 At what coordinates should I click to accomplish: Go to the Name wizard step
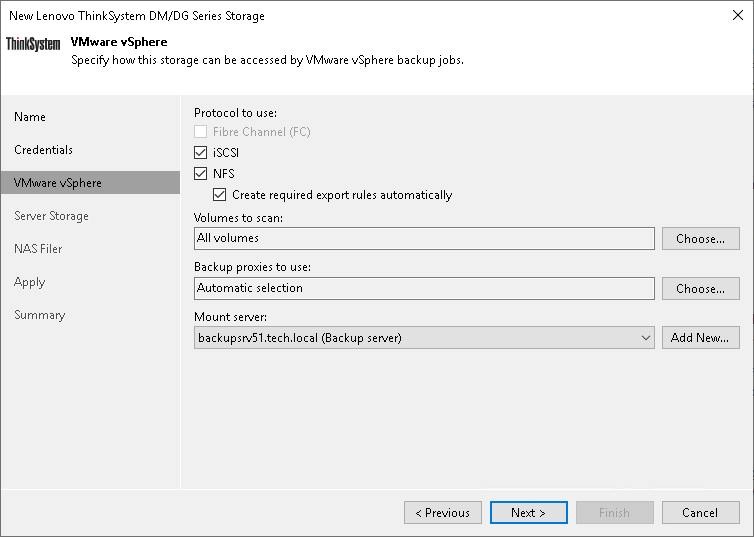click(30, 117)
